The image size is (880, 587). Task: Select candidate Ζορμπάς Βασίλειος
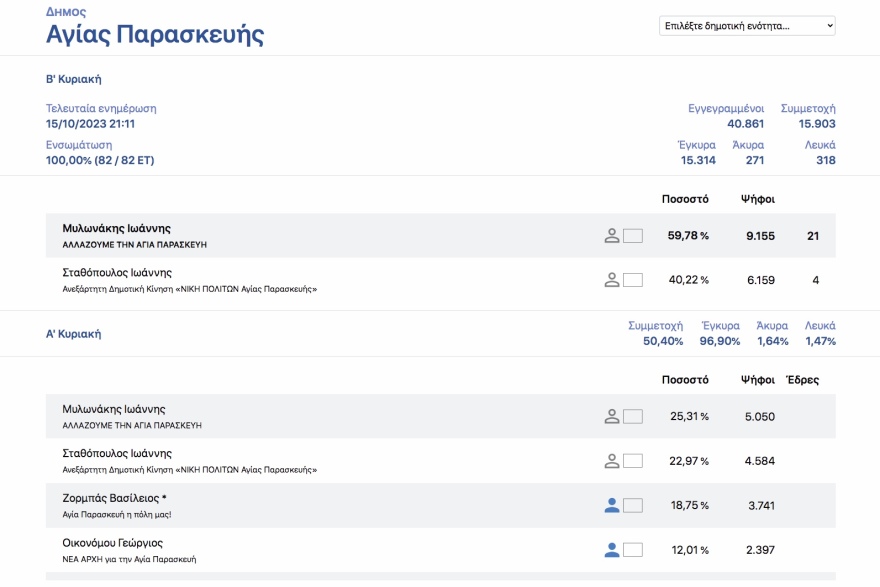(x=114, y=498)
